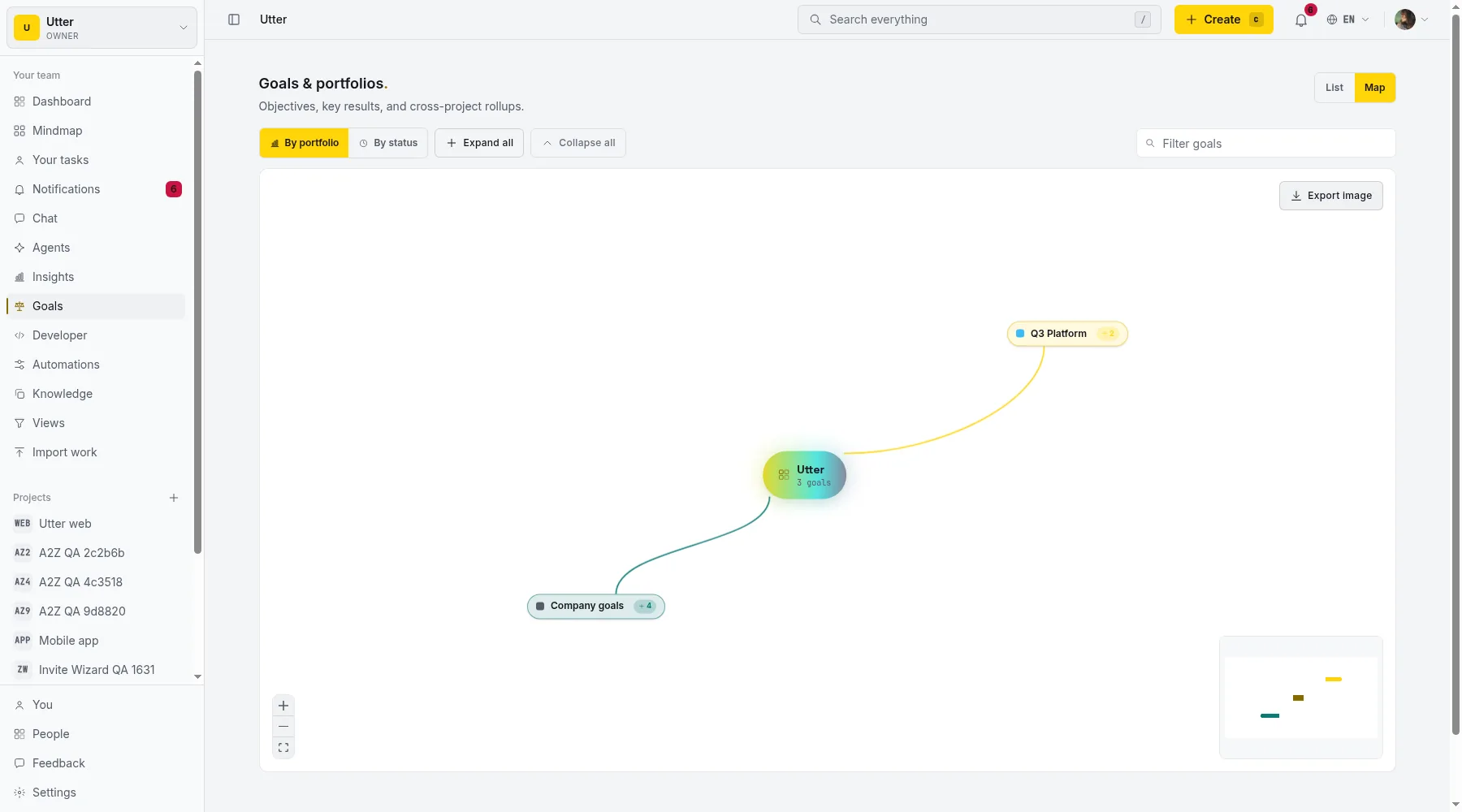1462x812 pixels.
Task: Collapse all goal nodes
Action: (578, 143)
